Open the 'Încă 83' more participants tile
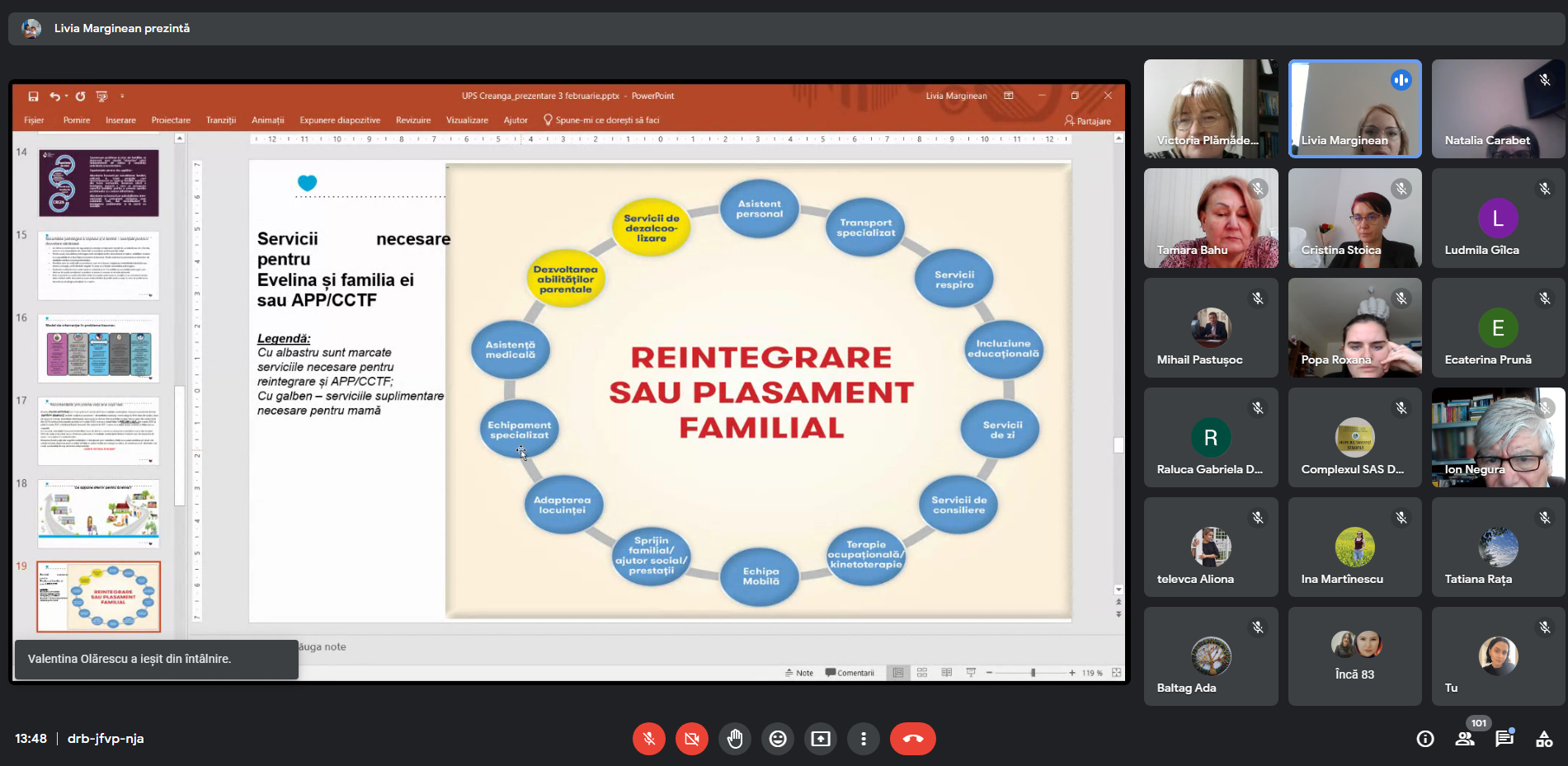The image size is (1568, 766). pos(1354,656)
